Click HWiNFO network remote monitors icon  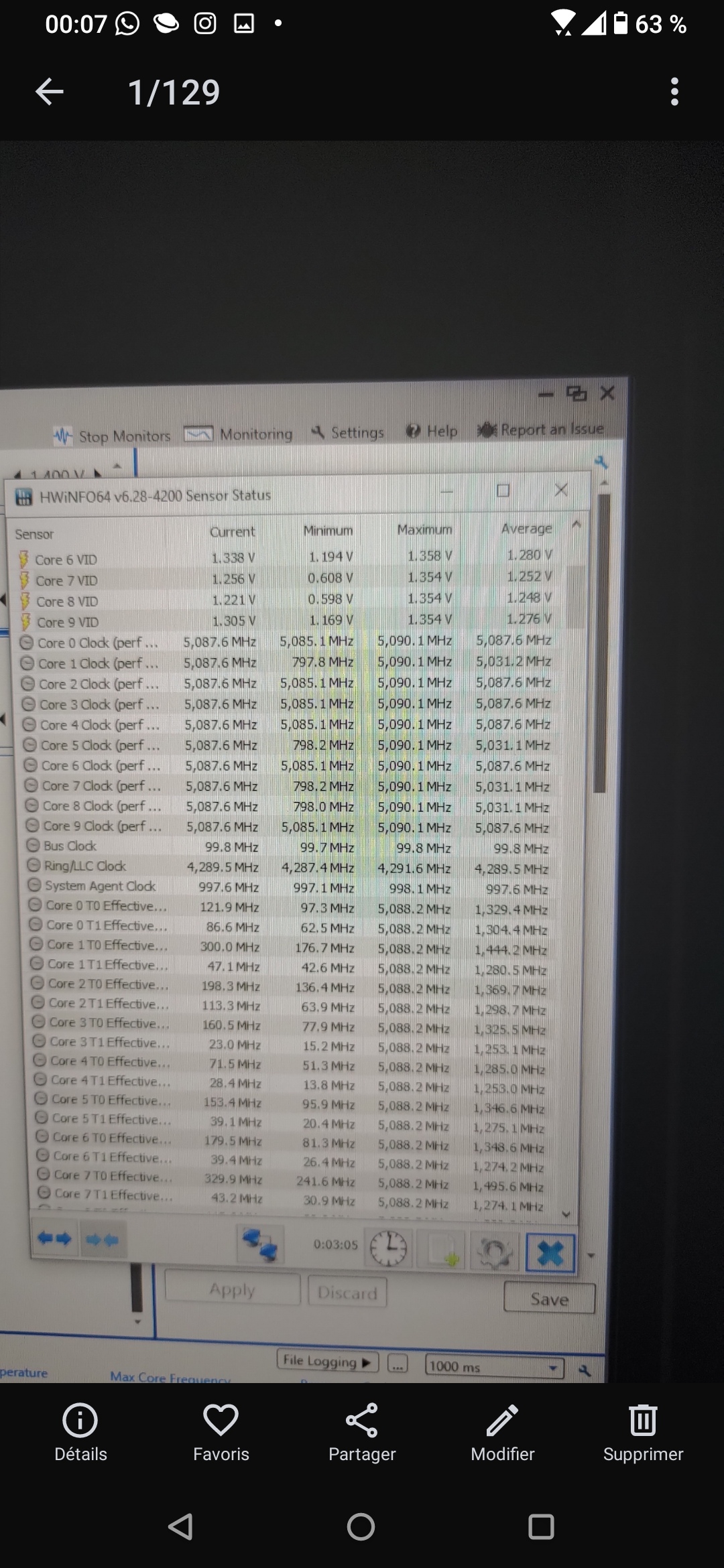[260, 1244]
